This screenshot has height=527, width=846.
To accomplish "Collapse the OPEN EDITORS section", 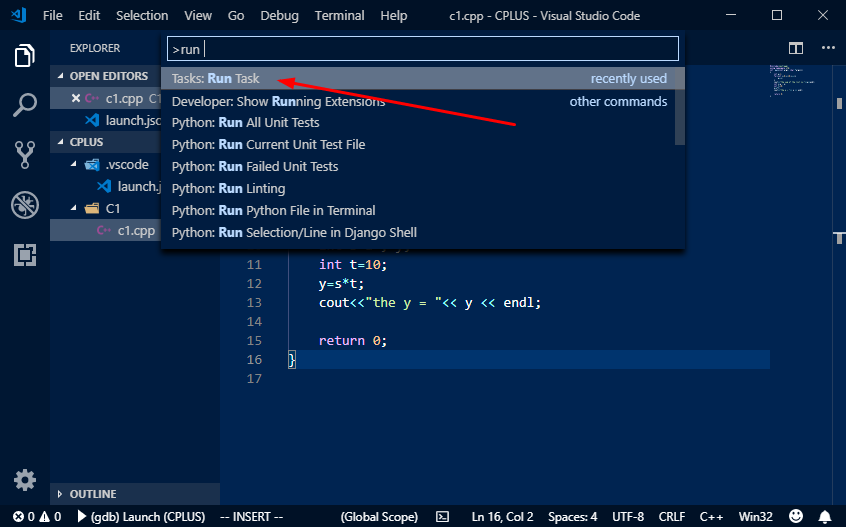I will [x=60, y=76].
